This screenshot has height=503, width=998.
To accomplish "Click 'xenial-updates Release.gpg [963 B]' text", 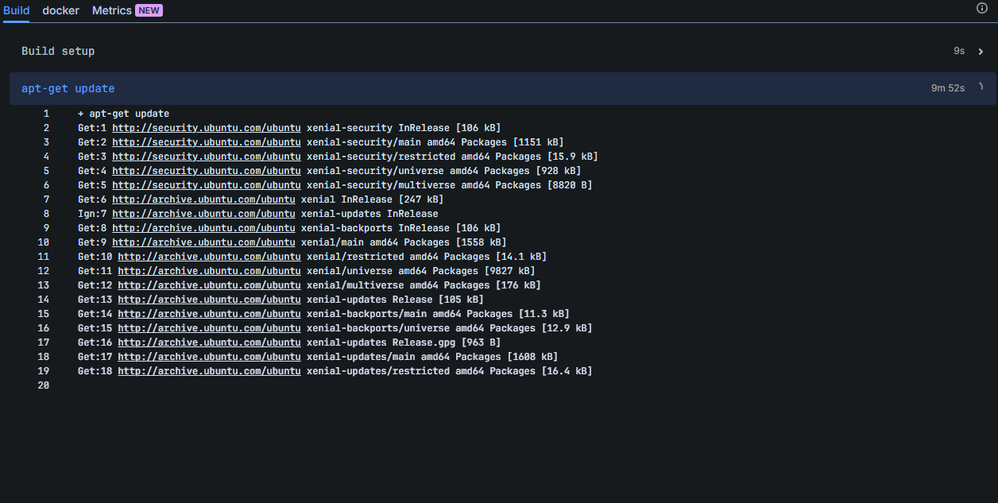I will tap(404, 343).
